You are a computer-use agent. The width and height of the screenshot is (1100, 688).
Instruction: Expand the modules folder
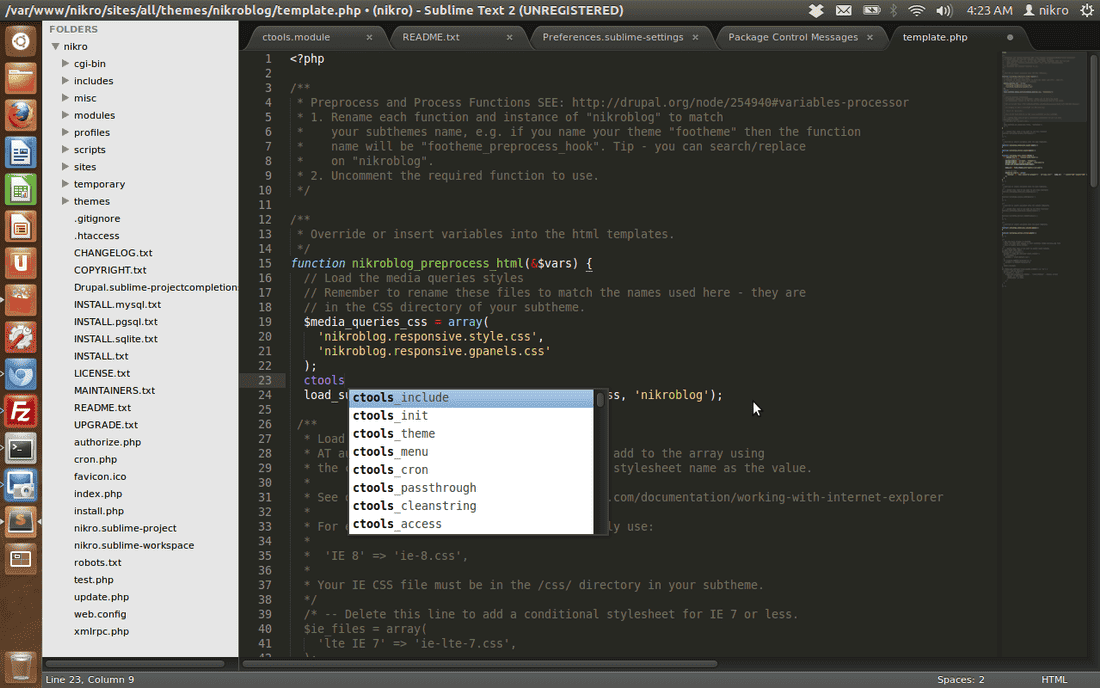(x=65, y=115)
